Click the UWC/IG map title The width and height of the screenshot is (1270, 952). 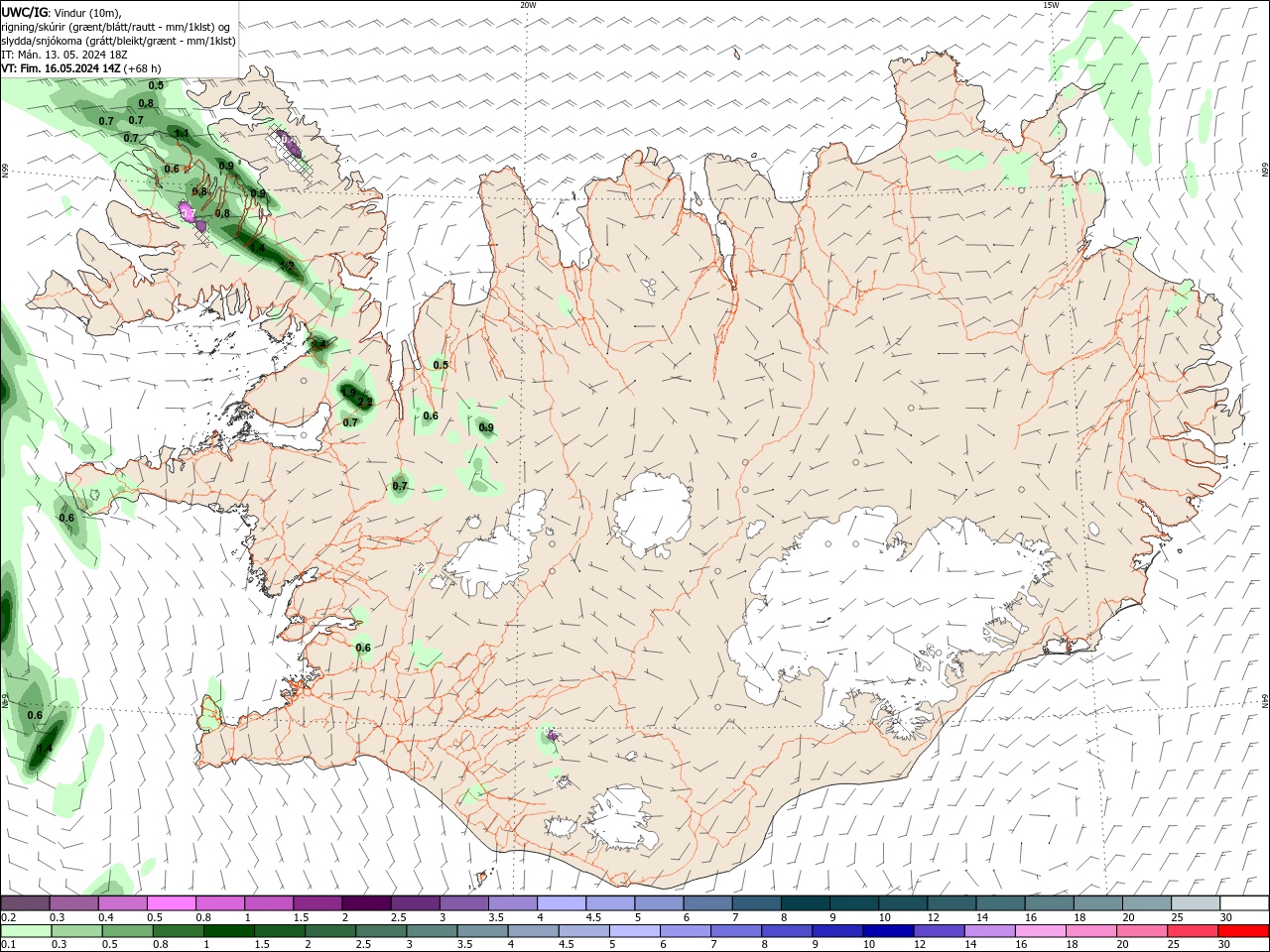tap(25, 12)
